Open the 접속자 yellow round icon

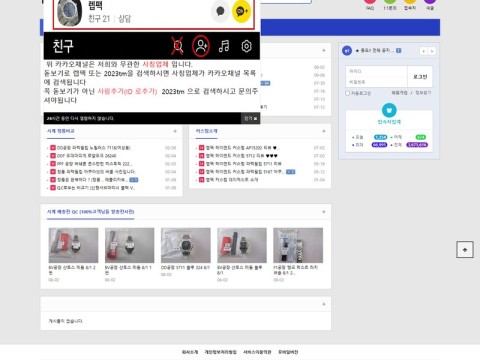click(410, 2)
